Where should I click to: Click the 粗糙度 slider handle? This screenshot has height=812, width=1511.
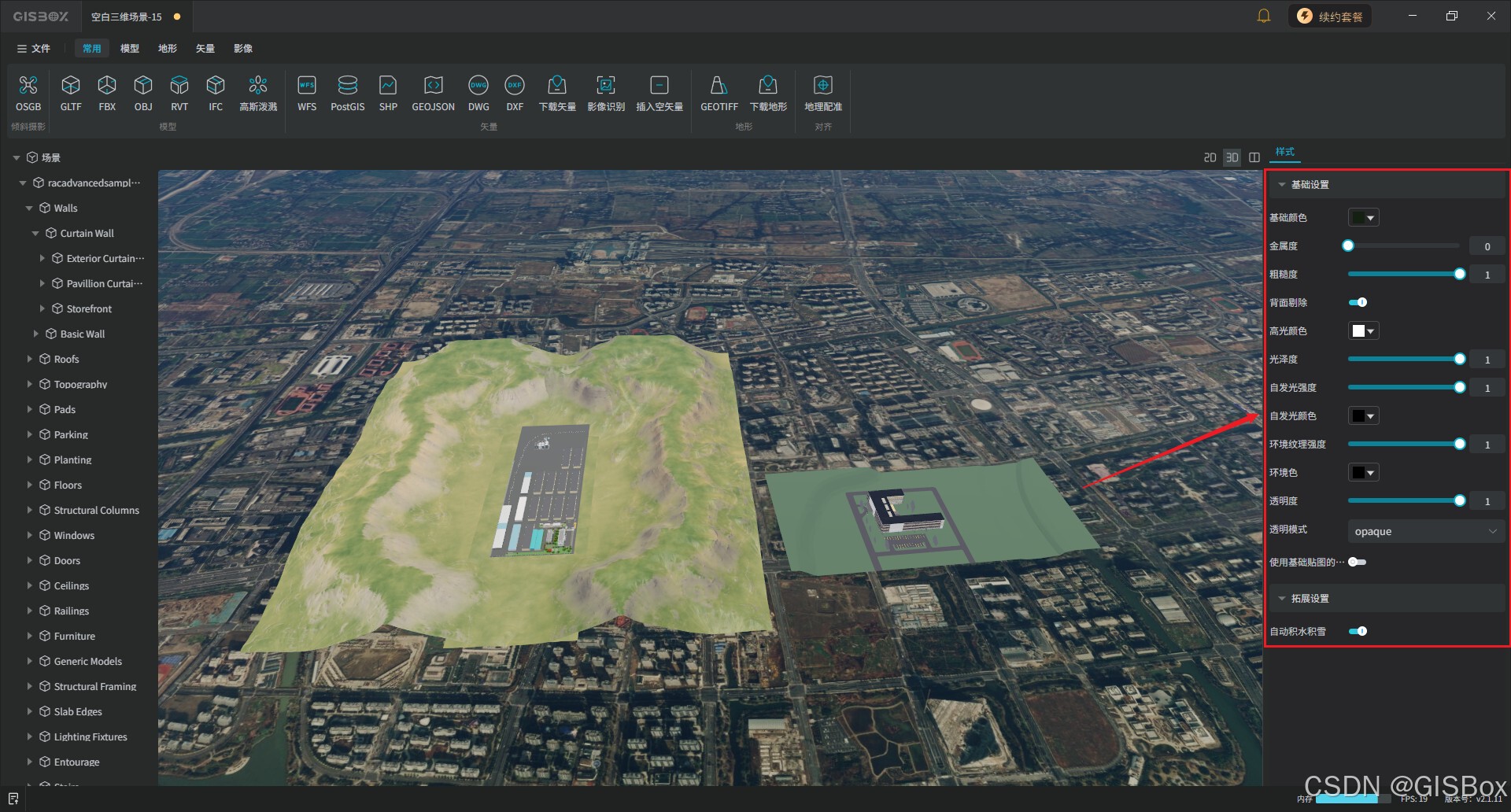pos(1460,275)
